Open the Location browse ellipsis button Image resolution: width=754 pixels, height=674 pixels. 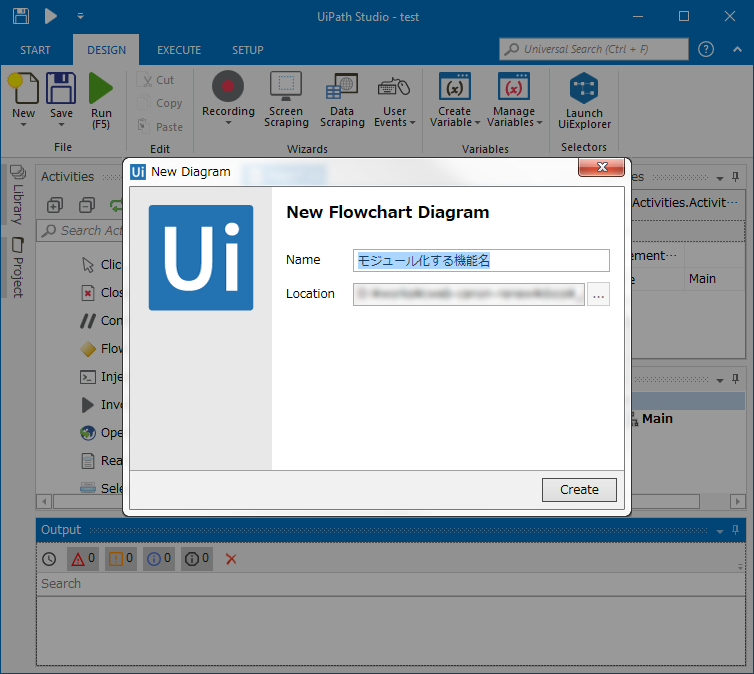(598, 294)
